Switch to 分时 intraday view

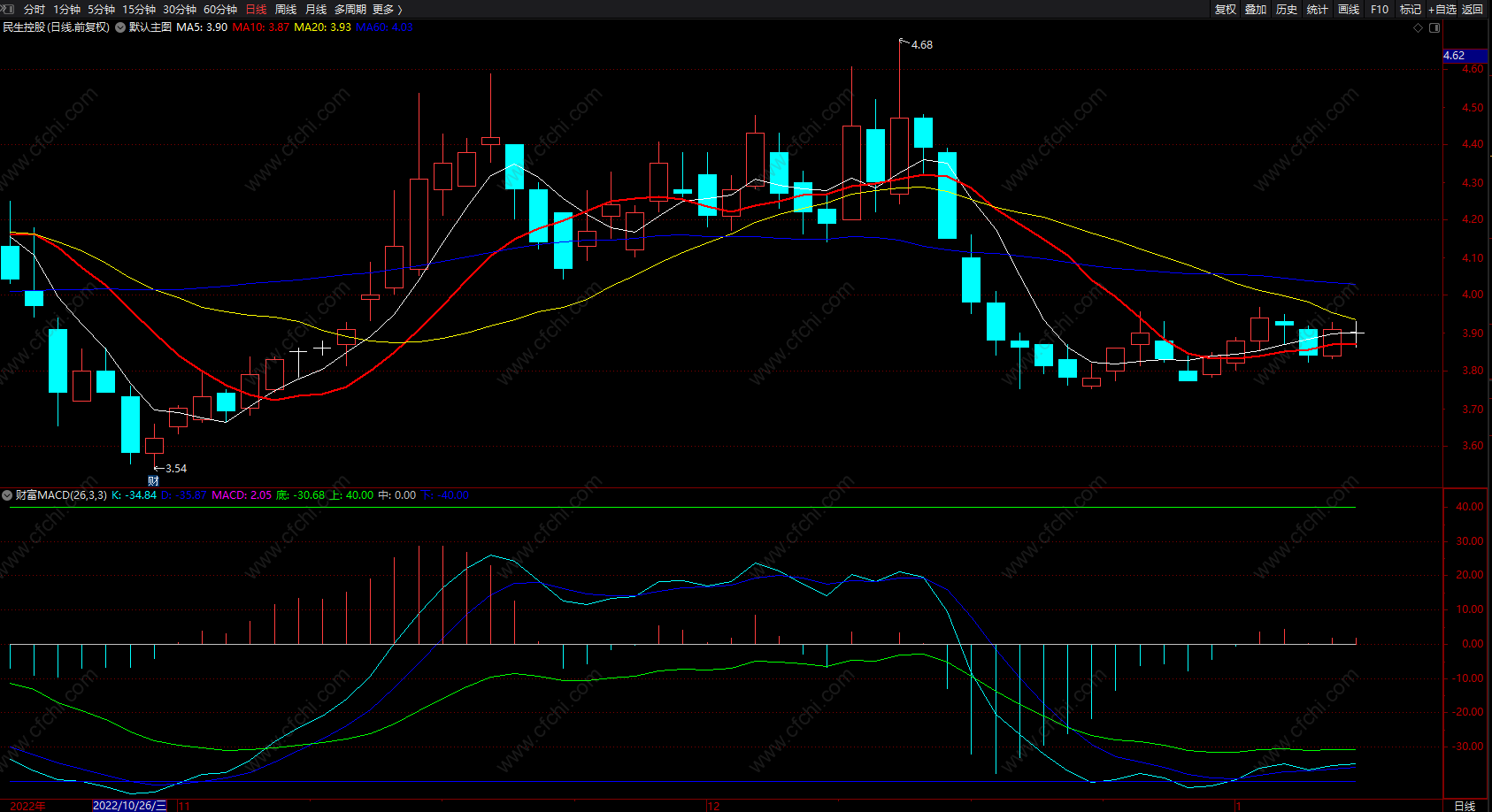click(35, 10)
